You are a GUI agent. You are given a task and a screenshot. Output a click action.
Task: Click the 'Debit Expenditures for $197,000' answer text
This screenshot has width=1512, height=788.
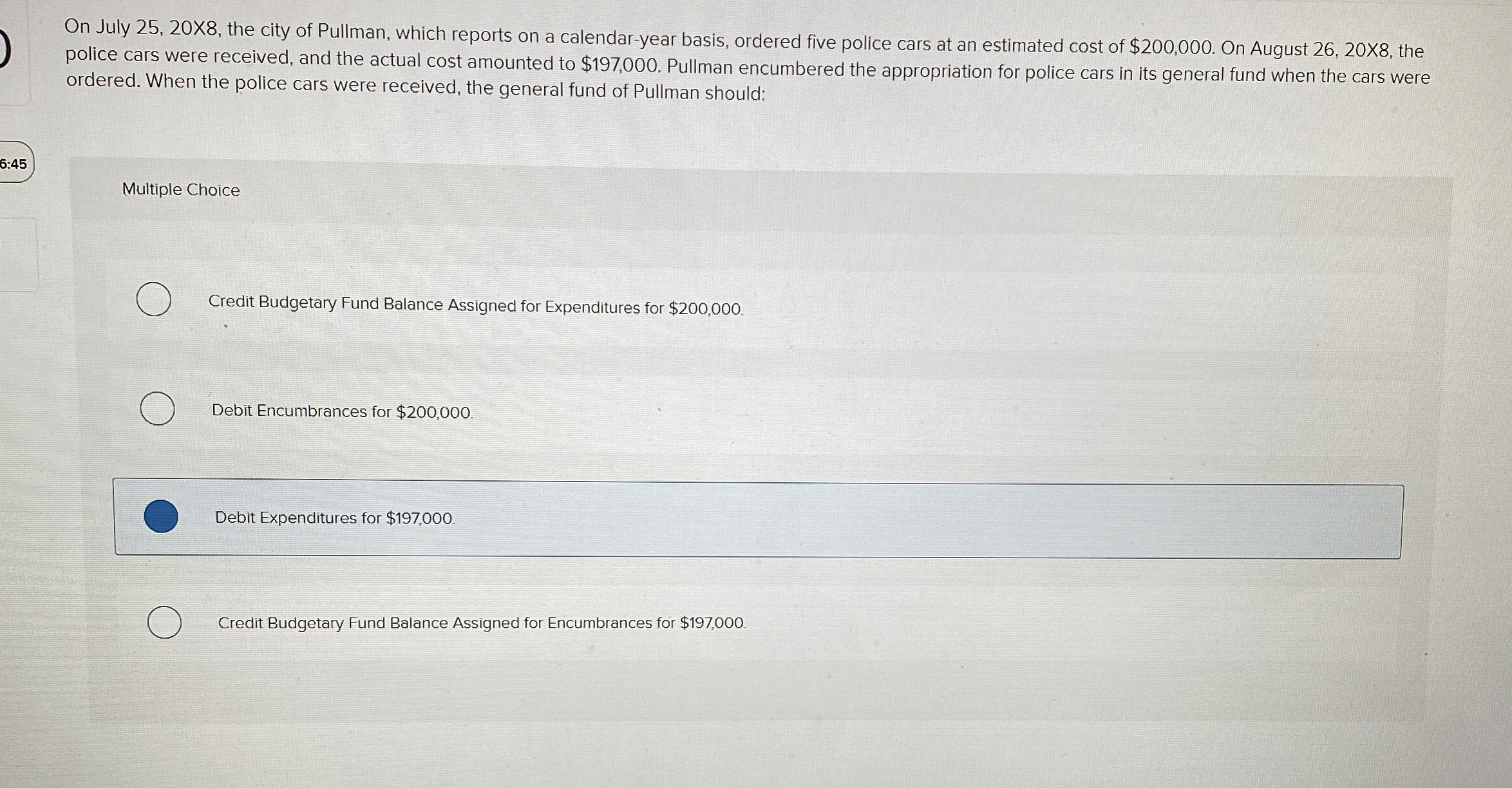[334, 518]
